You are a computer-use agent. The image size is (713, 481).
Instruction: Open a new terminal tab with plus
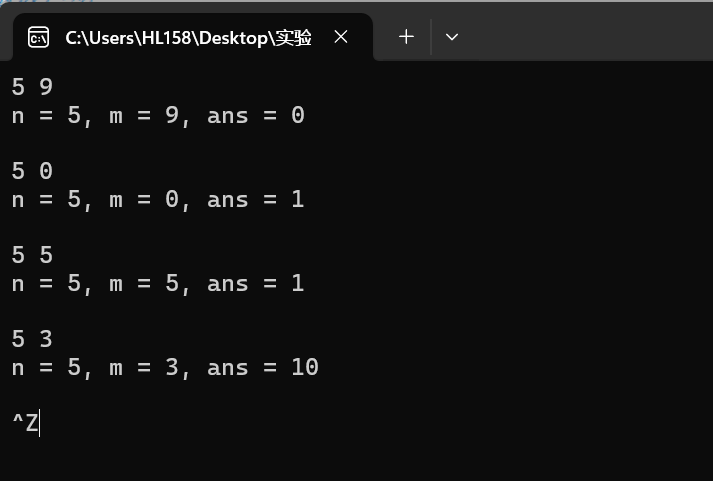click(x=406, y=37)
